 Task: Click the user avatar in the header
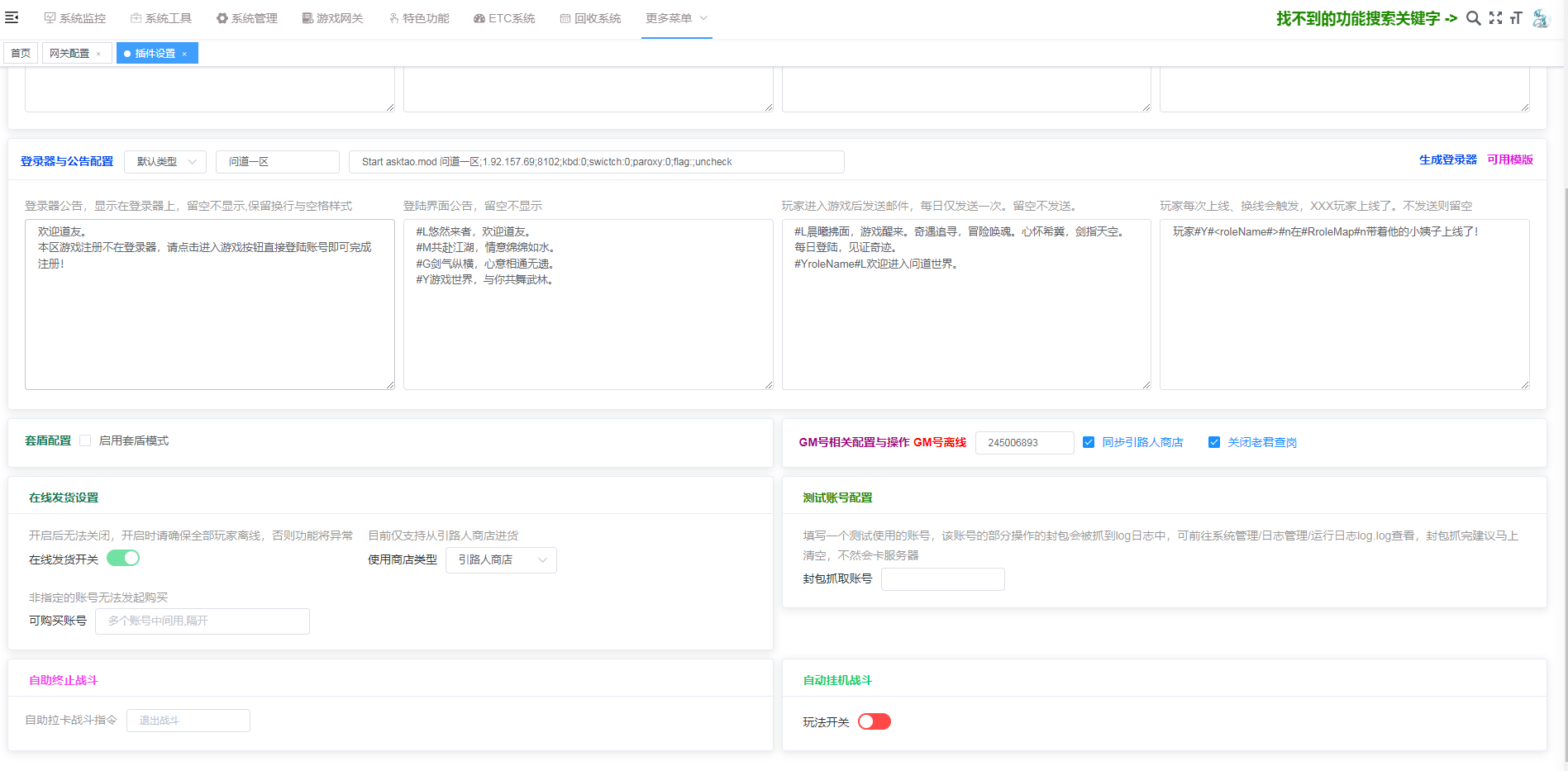pos(1540,18)
